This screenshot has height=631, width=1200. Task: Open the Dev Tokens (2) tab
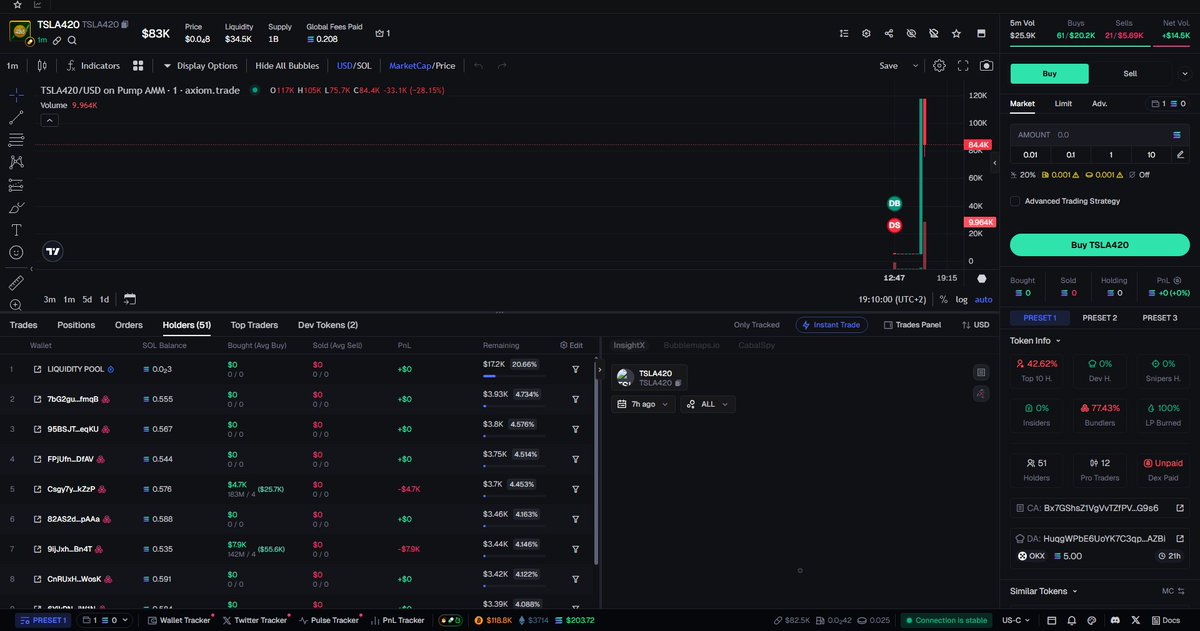[328, 325]
